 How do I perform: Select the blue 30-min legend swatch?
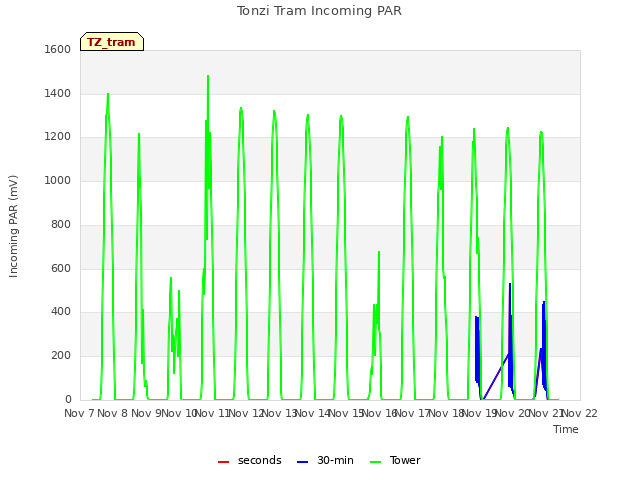(x=302, y=462)
